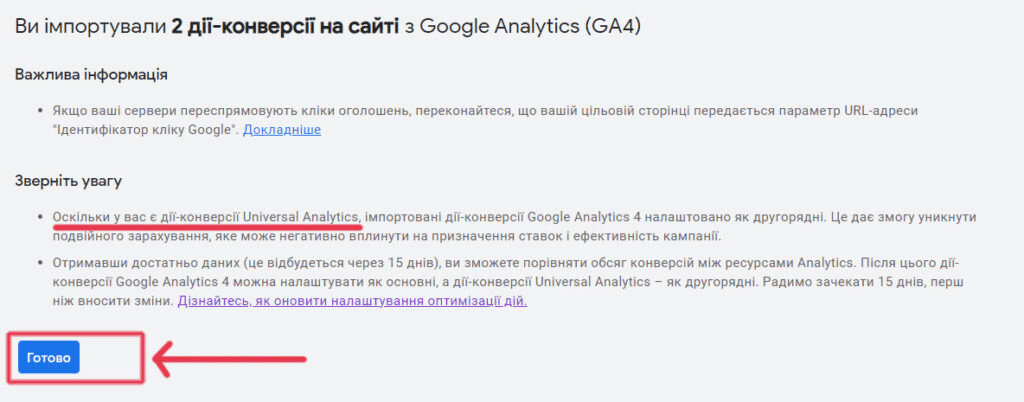Click the quoted Ідентифікатор кліку Google text
Viewport: 1024px width, 402px height.
pos(146,130)
